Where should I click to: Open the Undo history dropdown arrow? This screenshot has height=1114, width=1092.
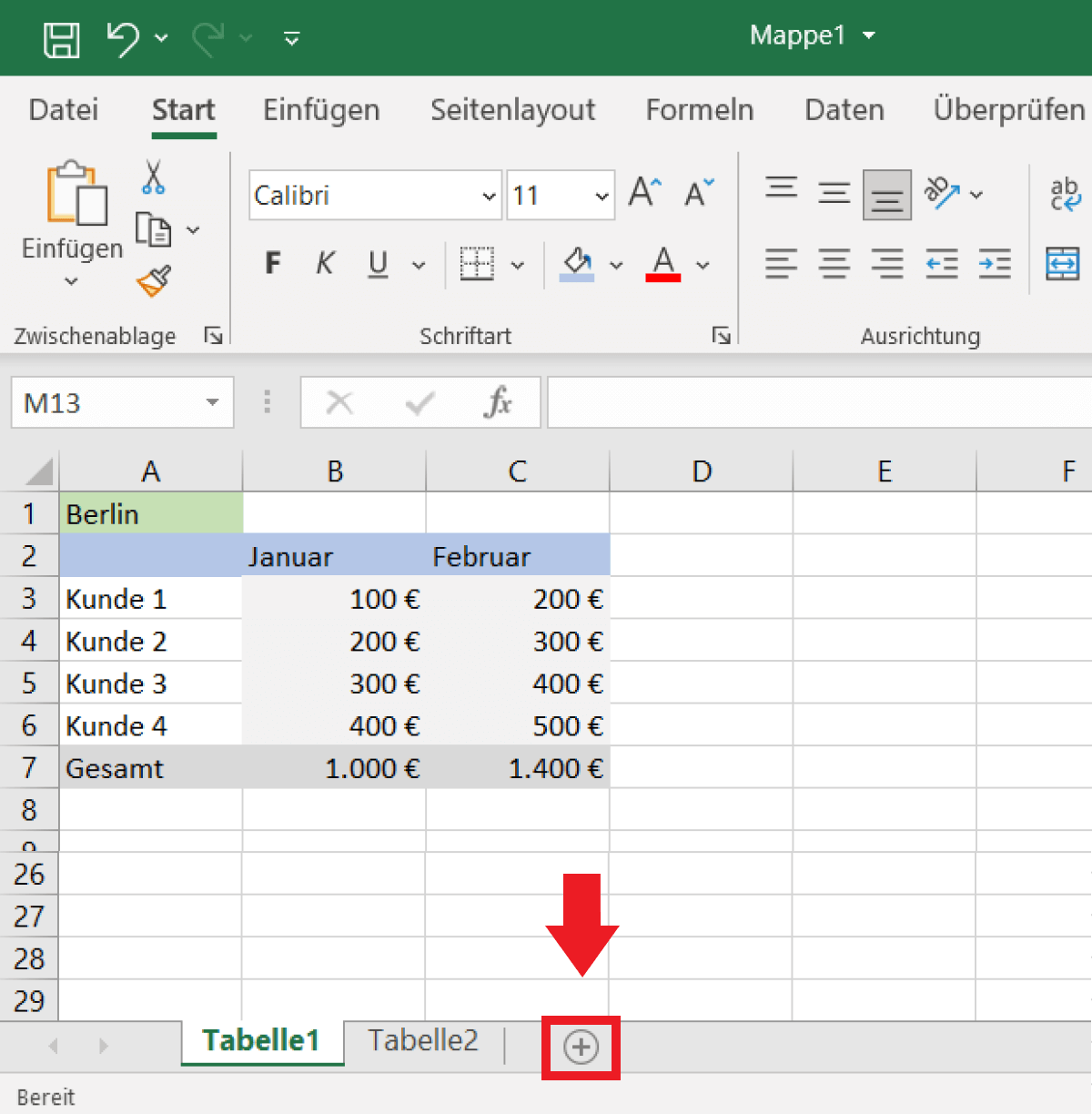(x=161, y=38)
